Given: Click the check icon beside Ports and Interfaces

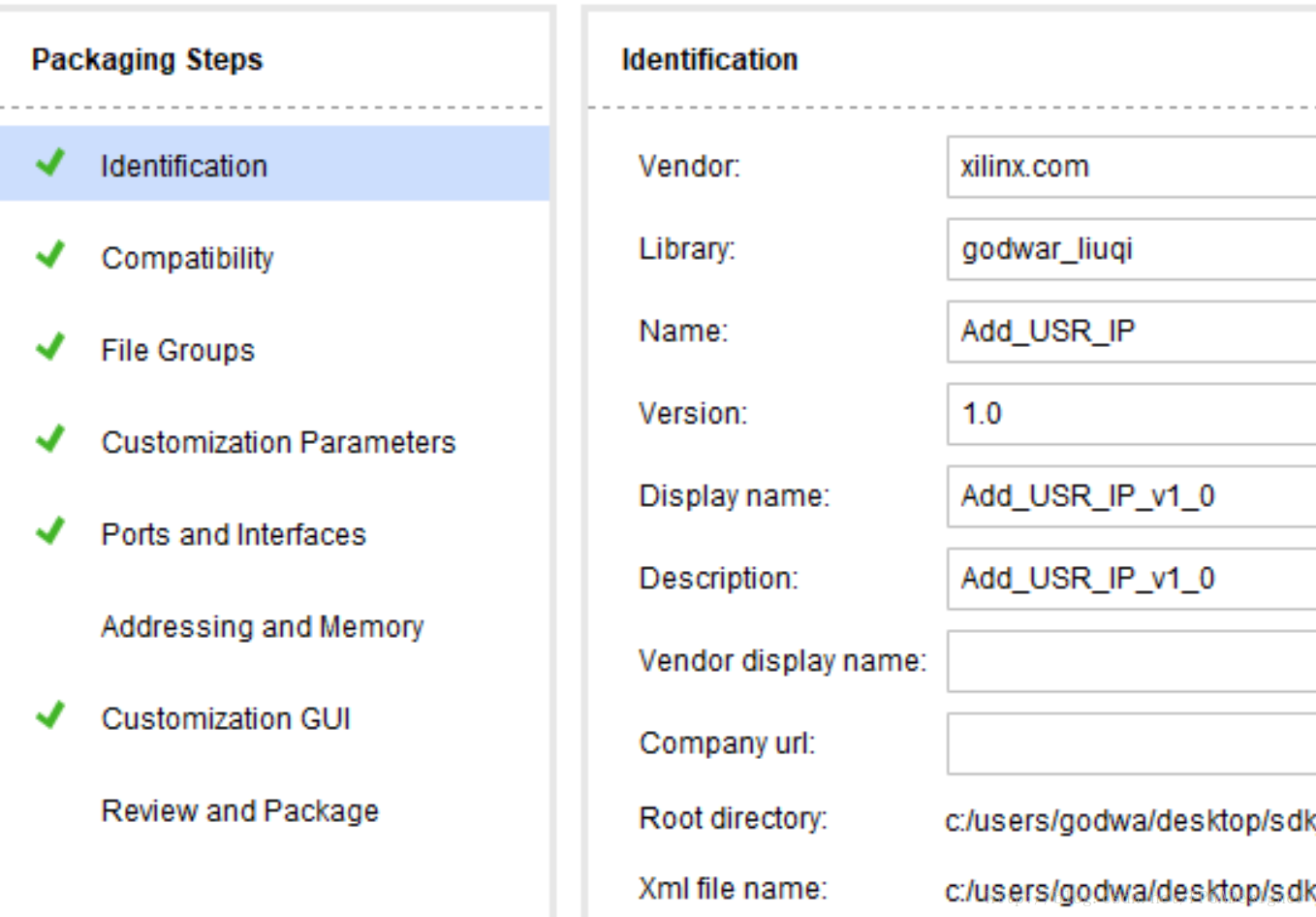Looking at the screenshot, I should (50, 531).
